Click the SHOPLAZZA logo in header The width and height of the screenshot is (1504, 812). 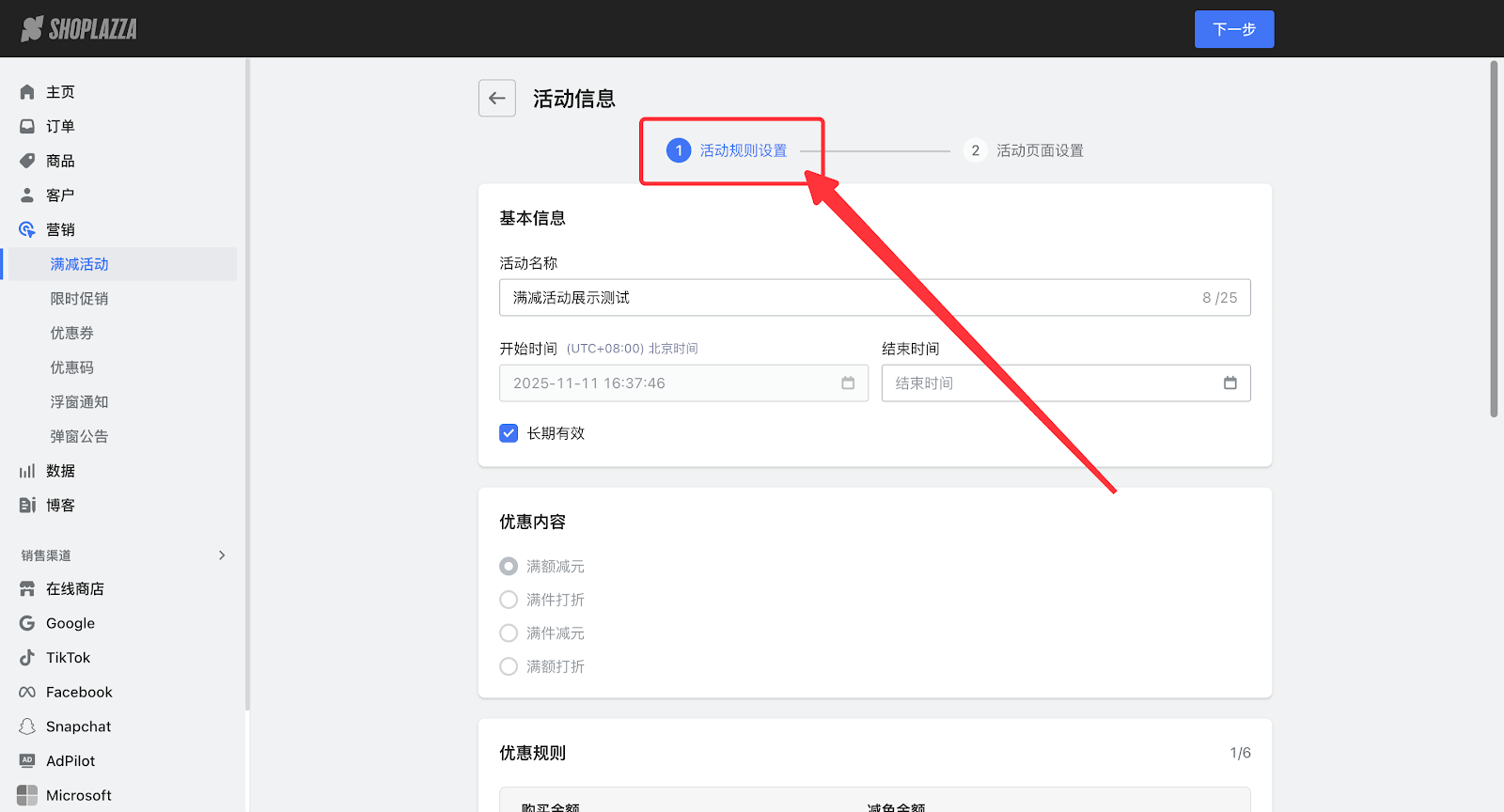(79, 29)
